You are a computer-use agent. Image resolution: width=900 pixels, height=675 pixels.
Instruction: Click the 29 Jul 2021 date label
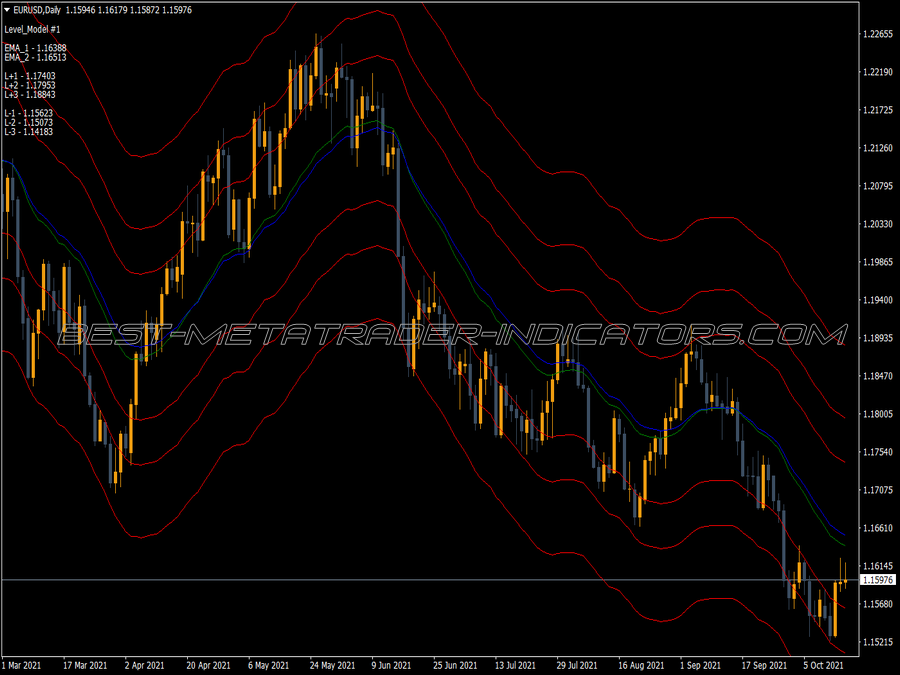(577, 666)
